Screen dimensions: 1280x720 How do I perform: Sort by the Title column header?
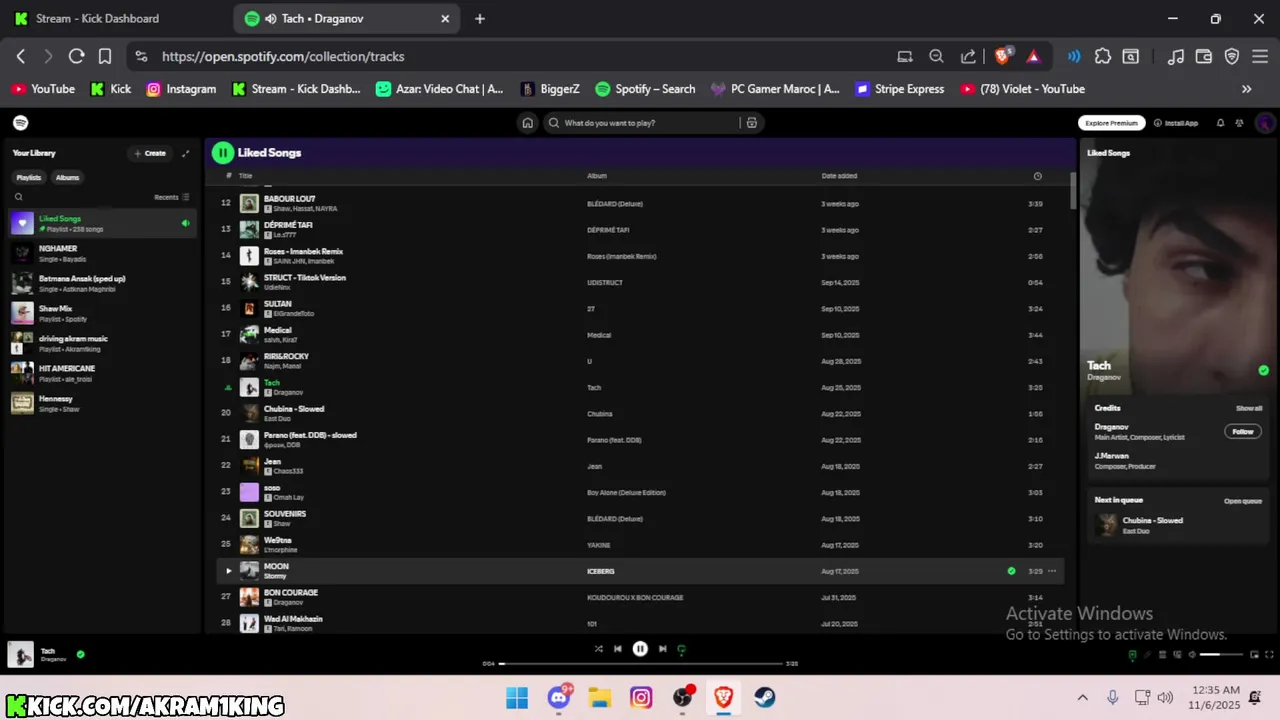tap(245, 176)
